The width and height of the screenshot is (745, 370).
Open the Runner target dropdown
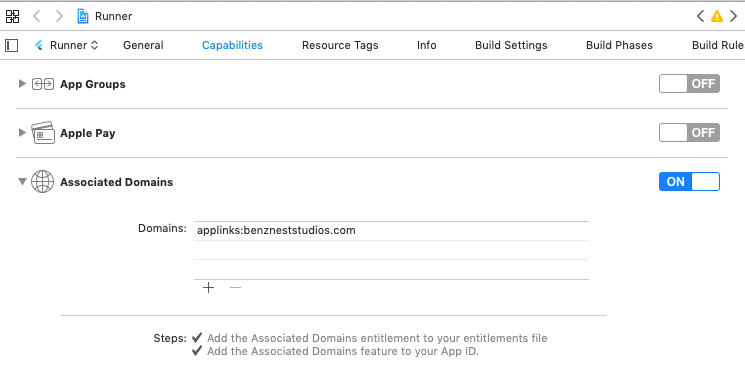[67, 45]
